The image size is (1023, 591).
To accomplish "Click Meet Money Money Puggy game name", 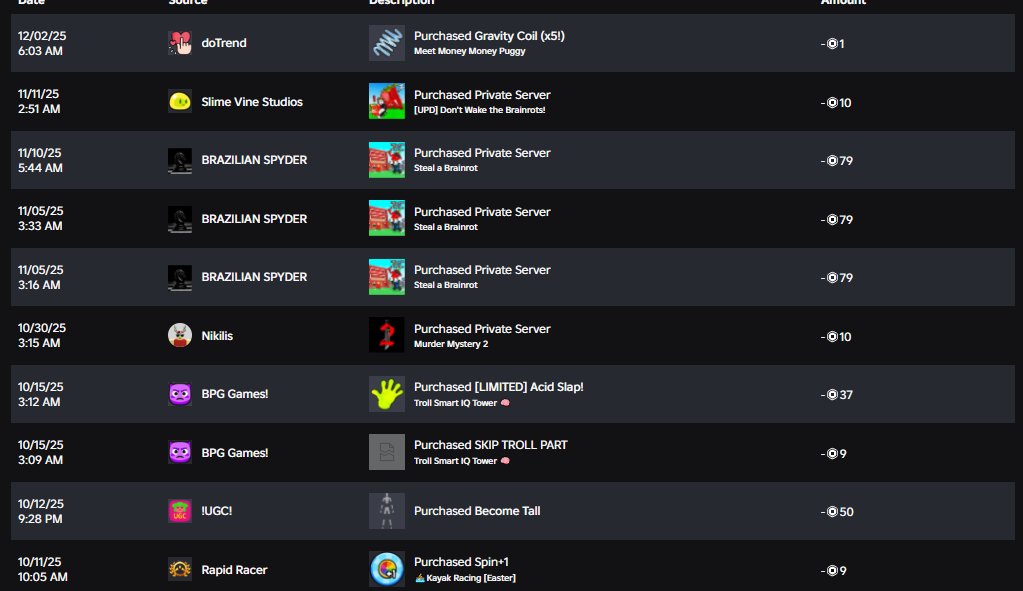I will (470, 51).
